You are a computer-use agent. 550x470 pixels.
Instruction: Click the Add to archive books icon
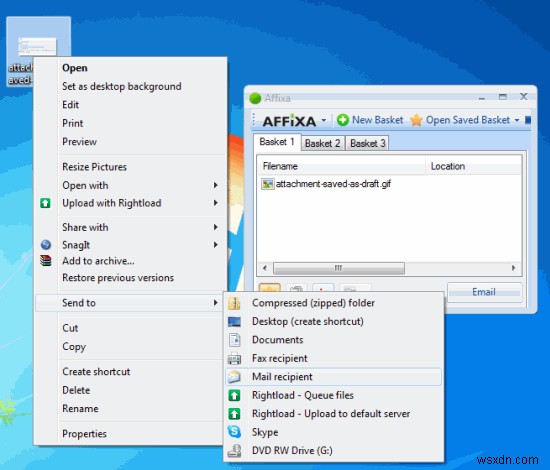click(46, 261)
